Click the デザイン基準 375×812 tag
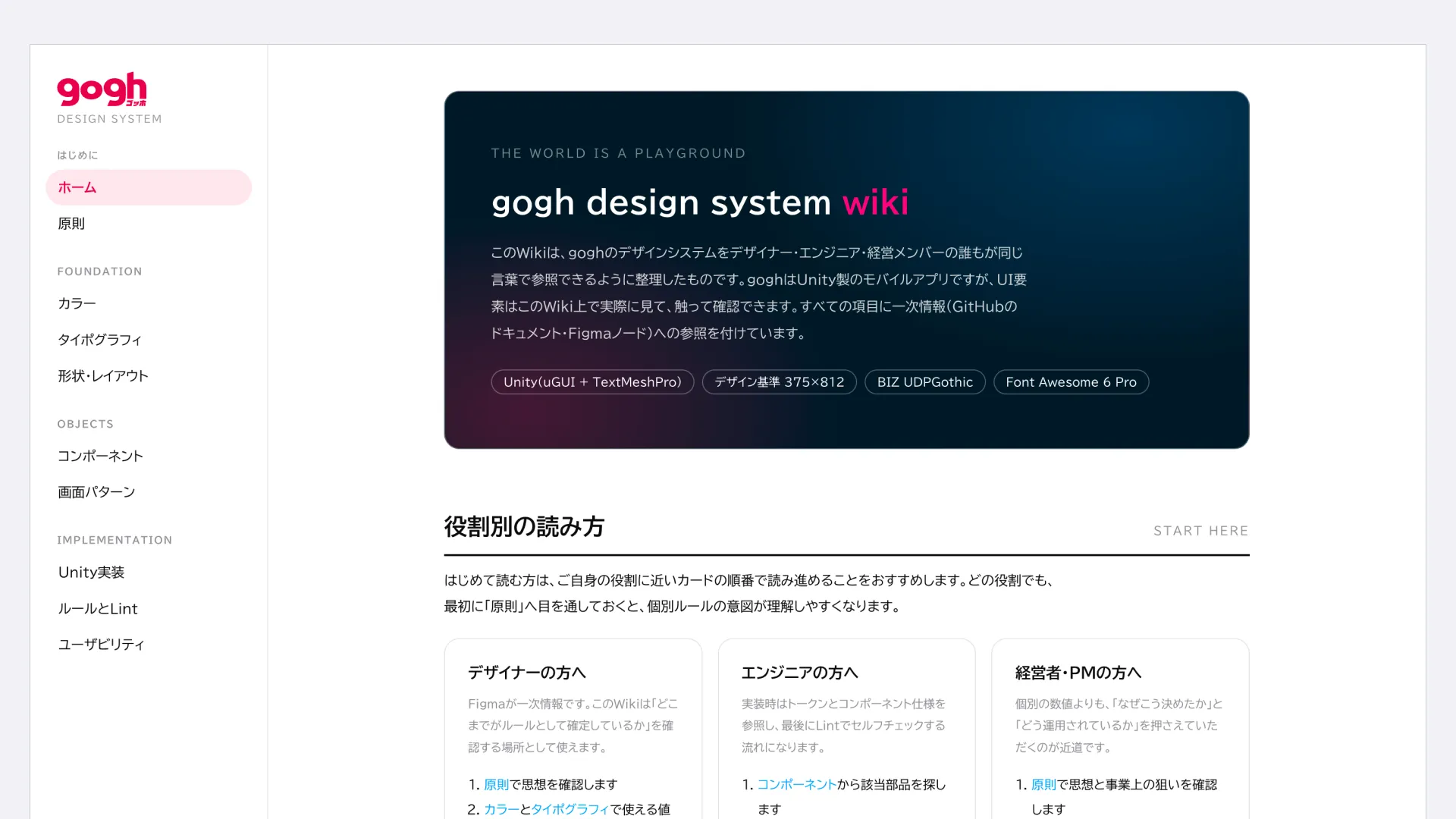This screenshot has height=819, width=1456. (779, 382)
